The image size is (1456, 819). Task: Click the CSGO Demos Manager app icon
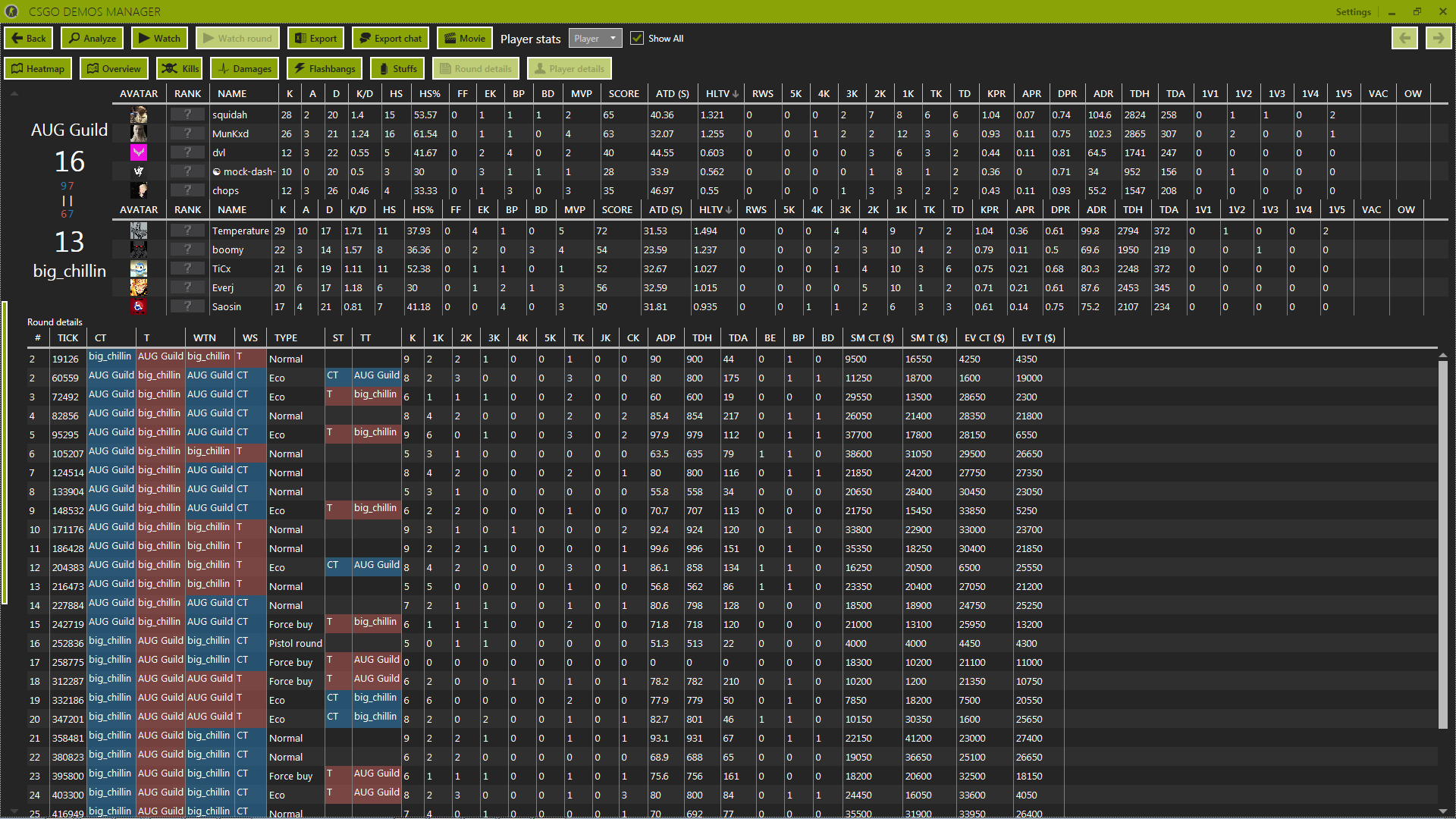[11, 11]
